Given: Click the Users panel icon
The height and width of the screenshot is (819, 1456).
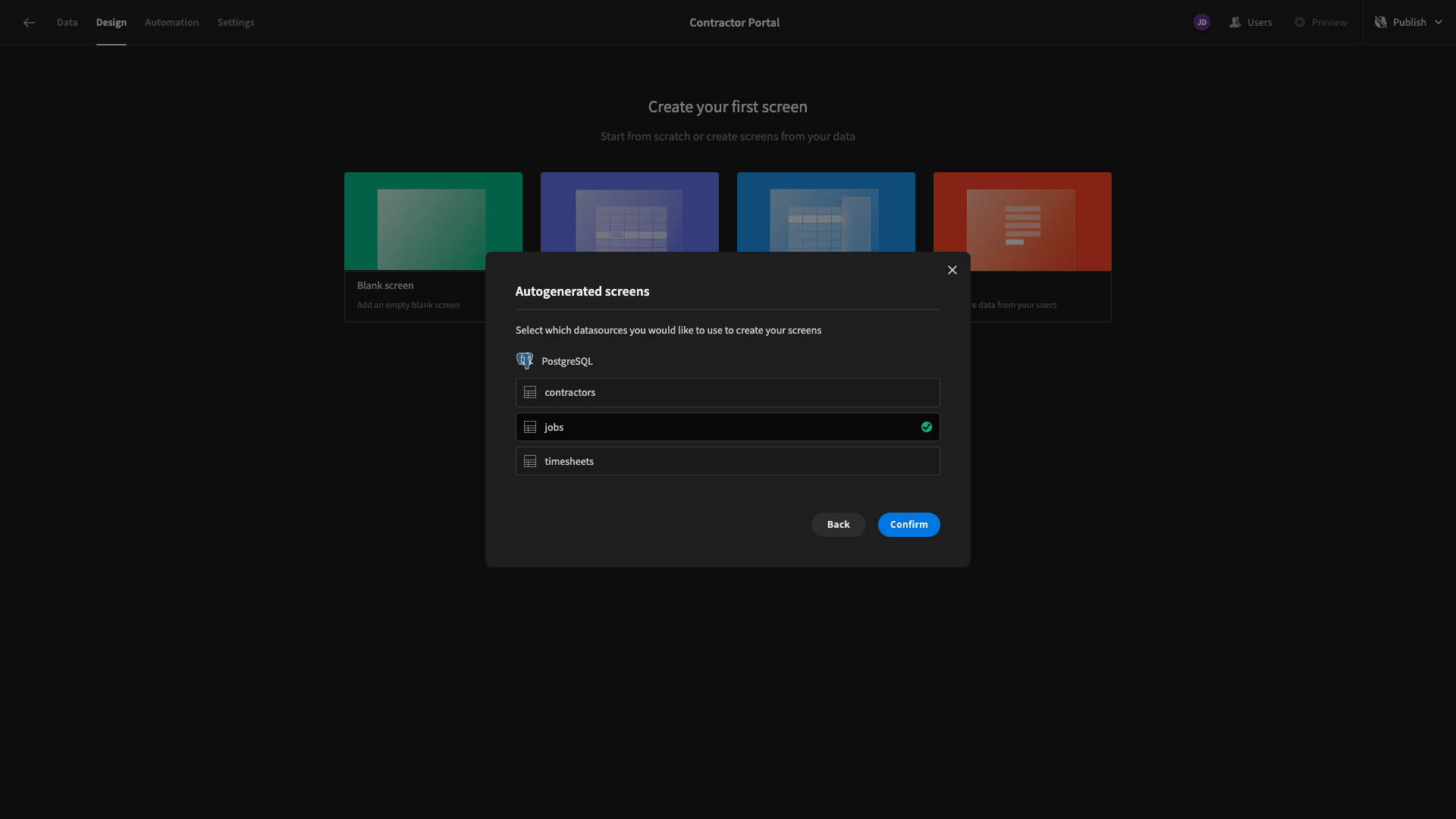Looking at the screenshot, I should click(x=1235, y=22).
